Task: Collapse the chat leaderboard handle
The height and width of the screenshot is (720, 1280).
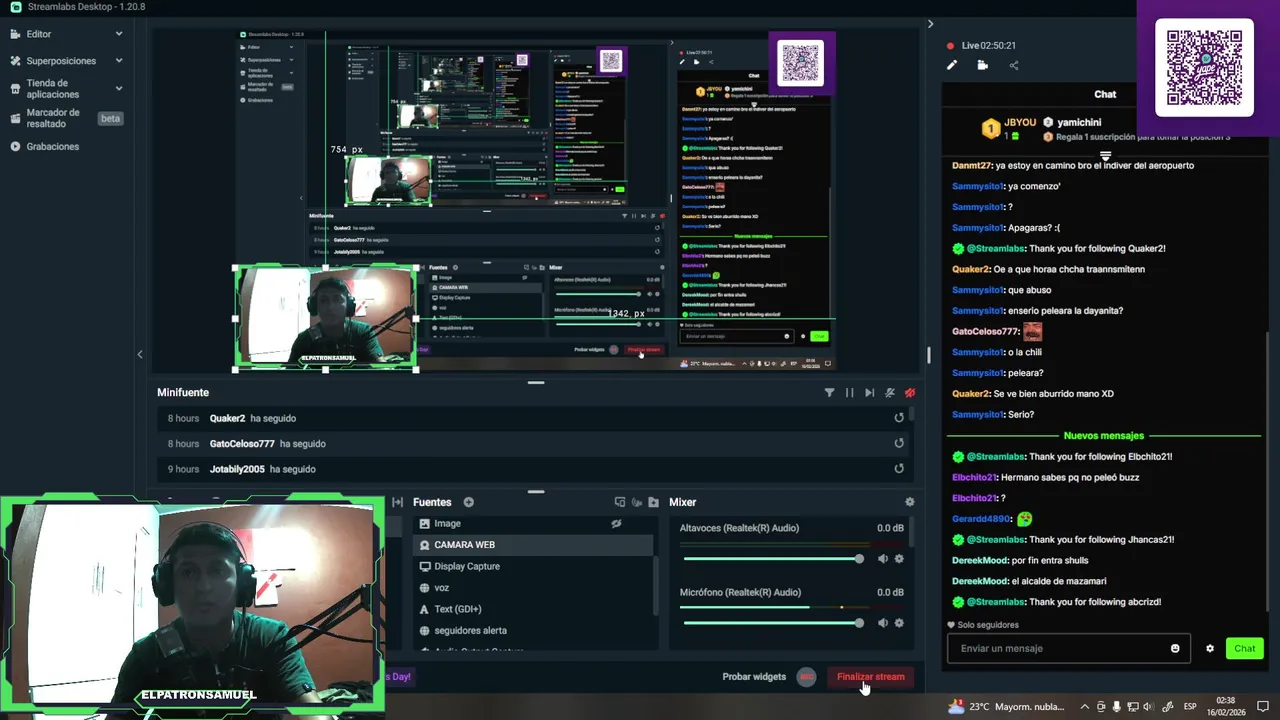Action: 1105,156
